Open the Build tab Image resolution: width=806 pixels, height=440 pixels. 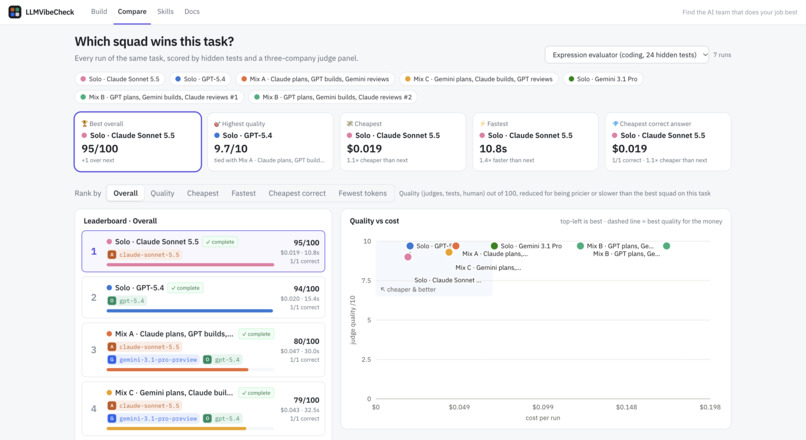(x=99, y=11)
